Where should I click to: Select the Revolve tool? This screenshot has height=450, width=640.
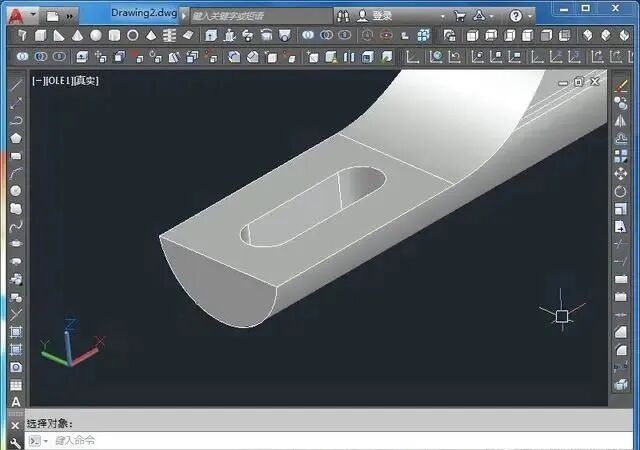click(267, 36)
